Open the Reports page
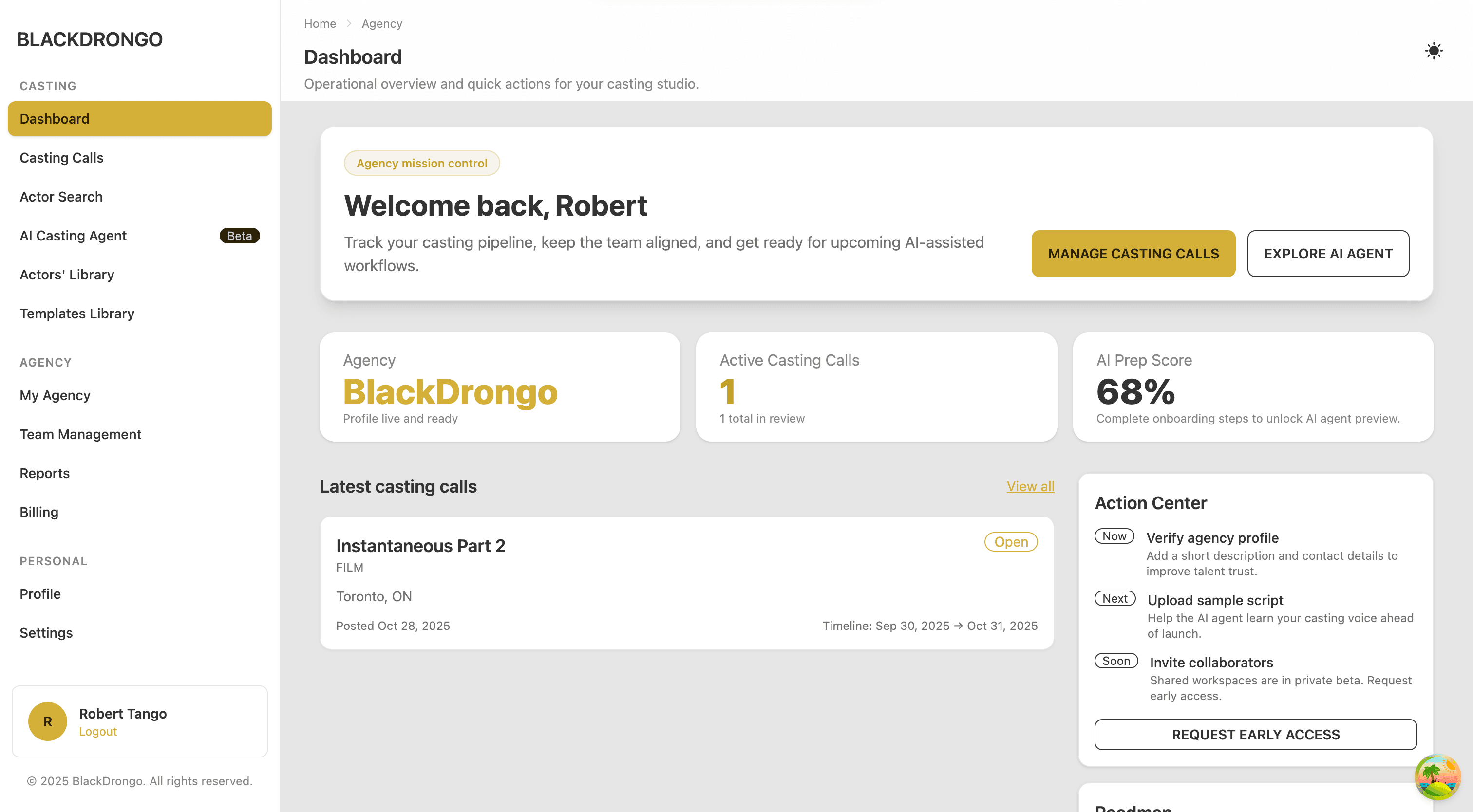Viewport: 1473px width, 812px height. tap(45, 473)
